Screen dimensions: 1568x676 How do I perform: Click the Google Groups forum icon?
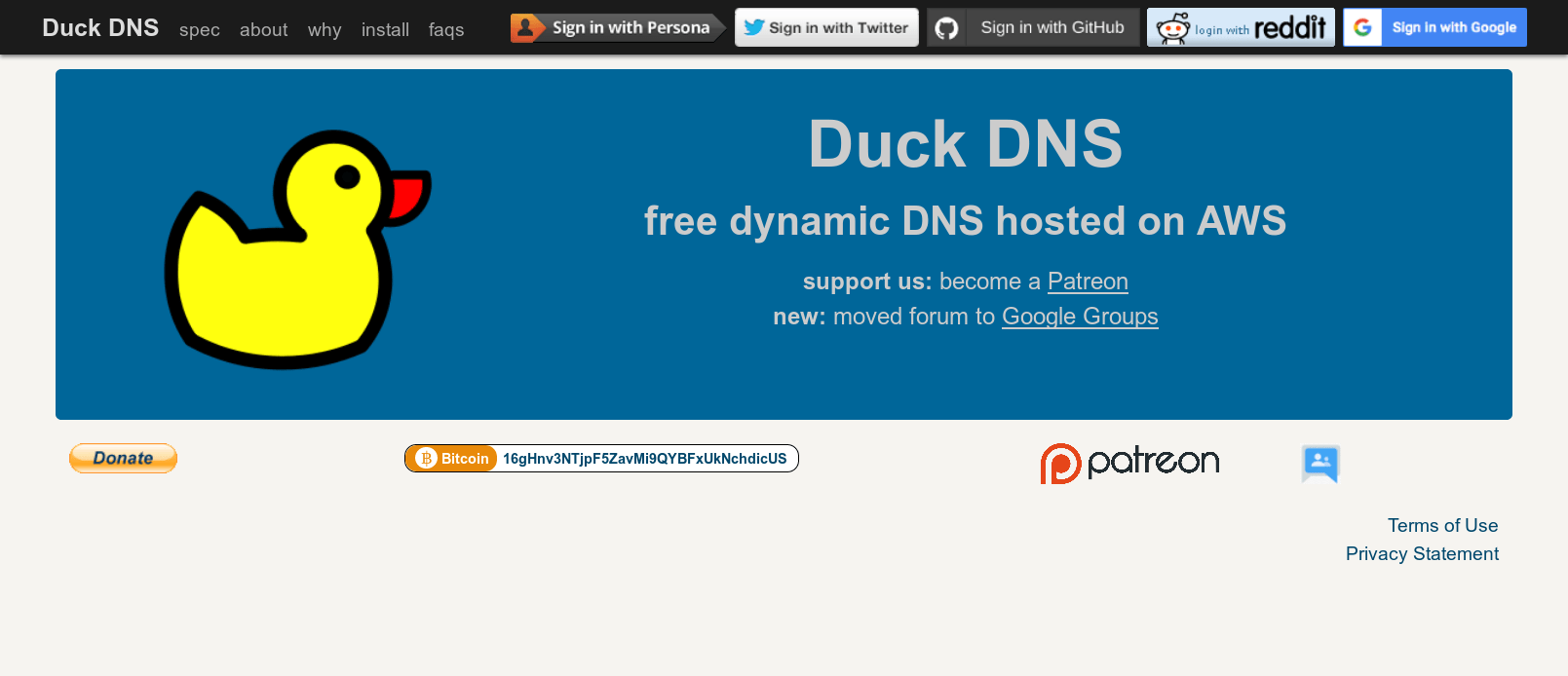1320,464
